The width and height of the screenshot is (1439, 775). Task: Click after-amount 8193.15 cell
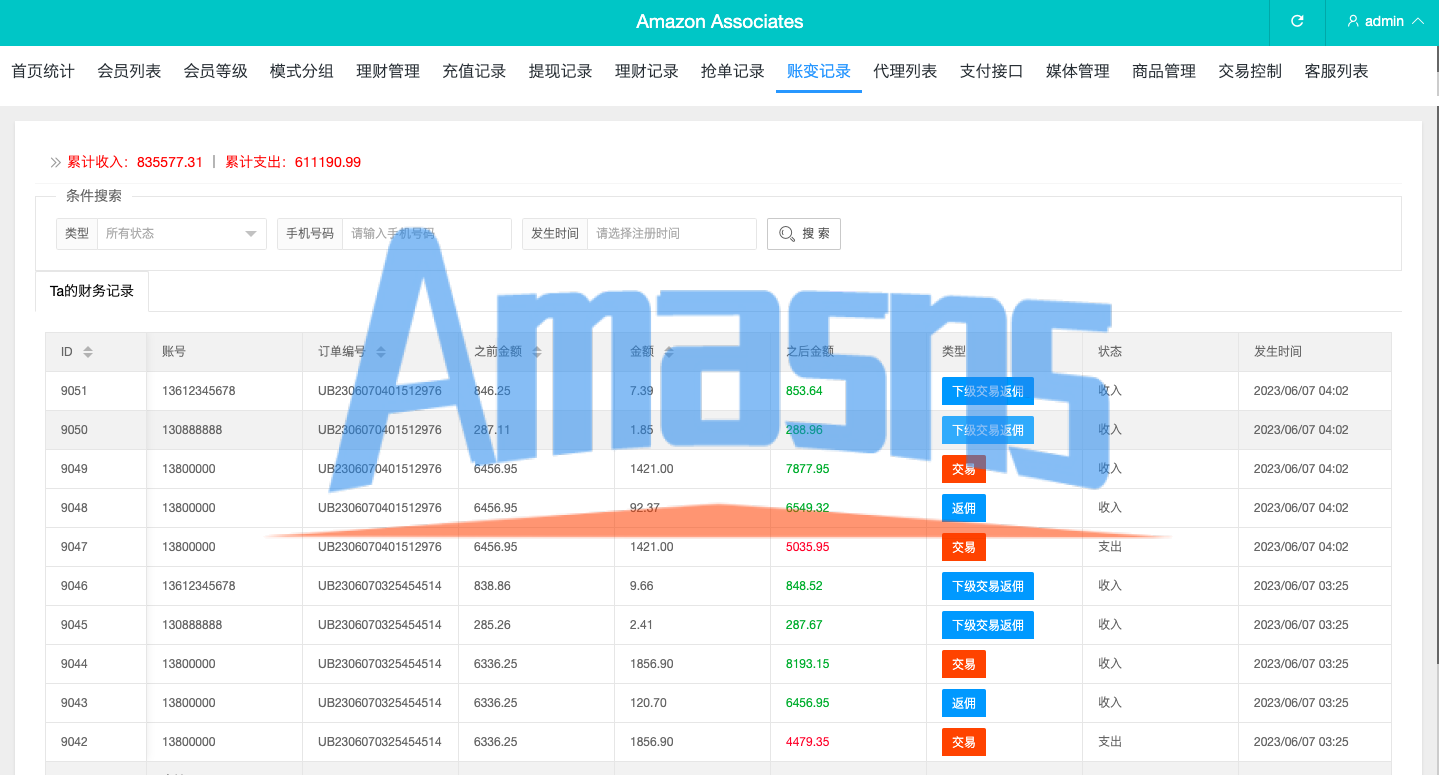tap(808, 664)
